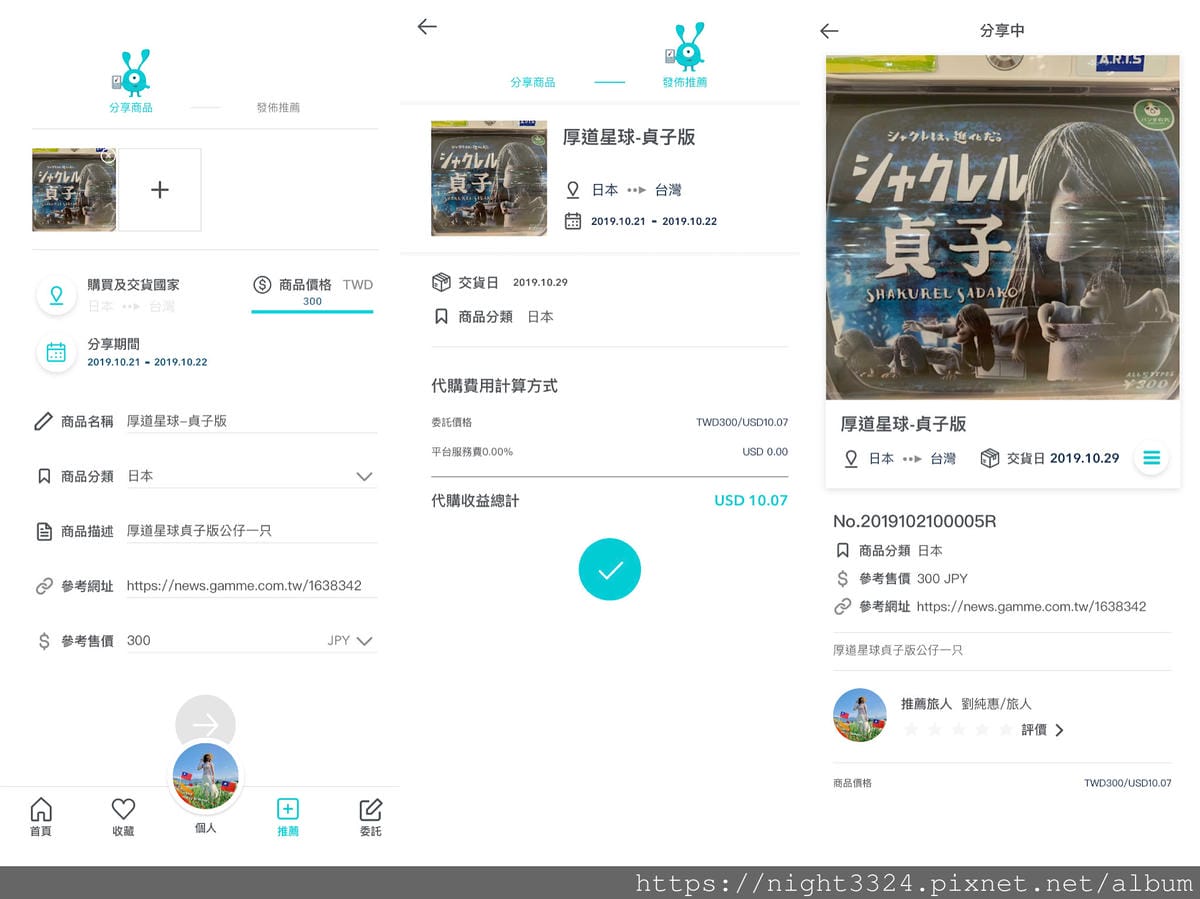
Task: Go back from the 分享中 screen
Action: point(829,31)
